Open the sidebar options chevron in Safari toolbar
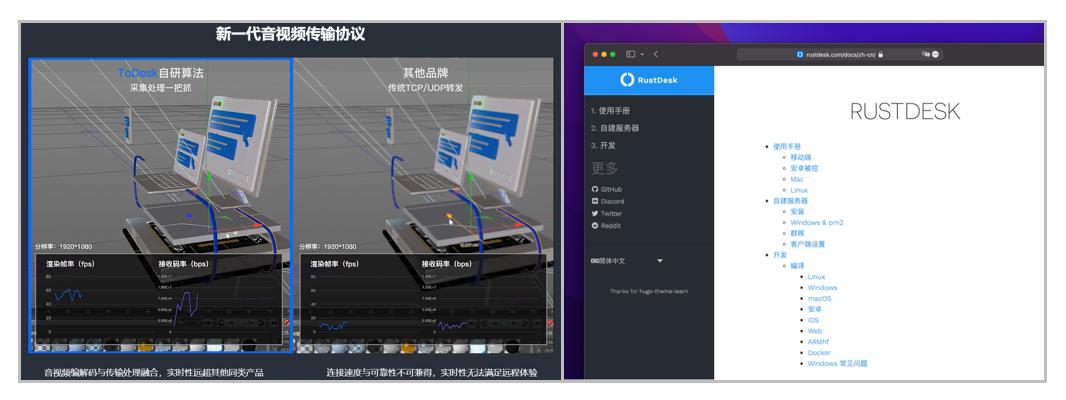Screen dimensions: 1066x400 click(x=642, y=54)
